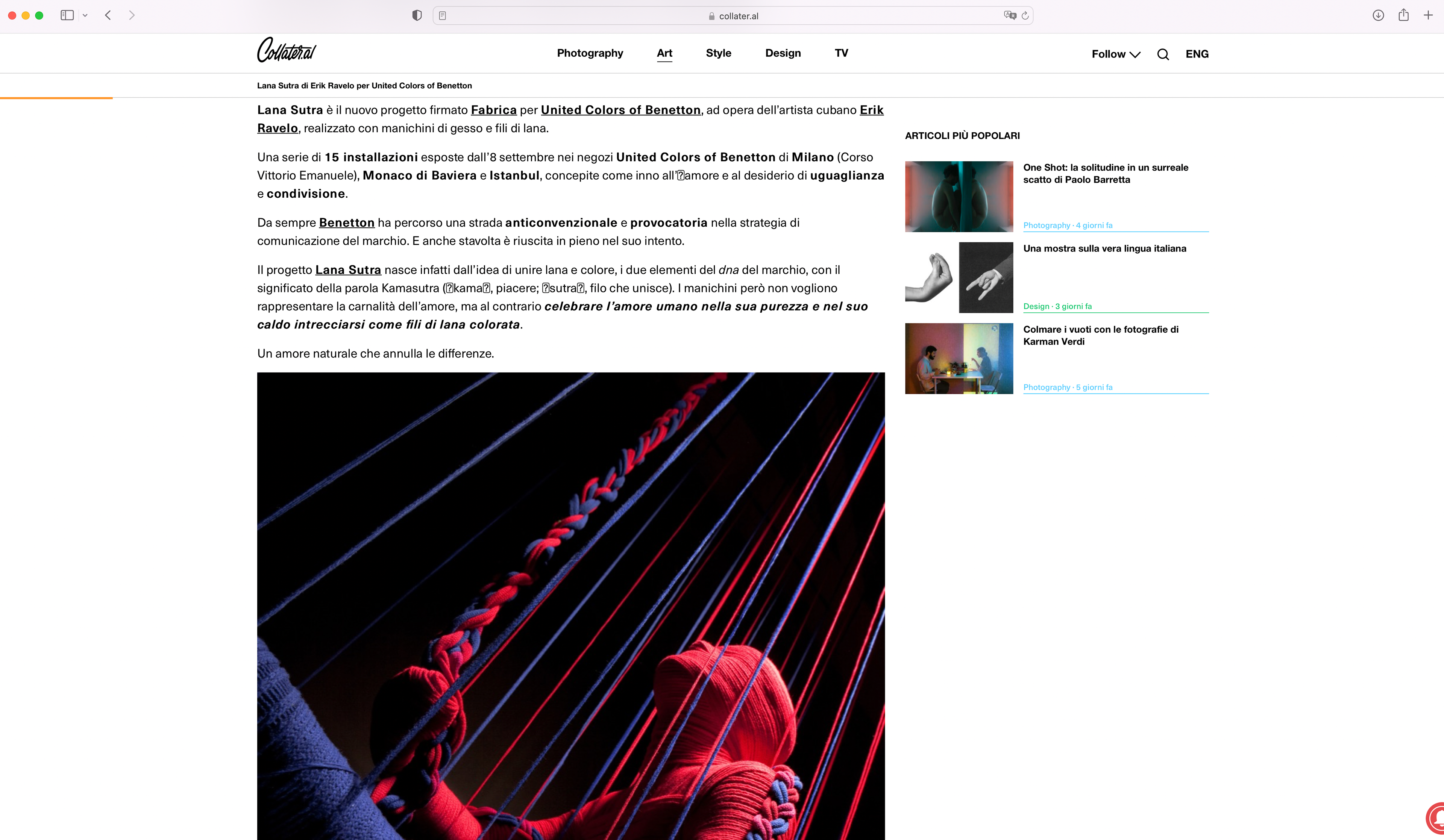1444x840 pixels.
Task: Read Una mostra sulla vera lingua italiana
Action: point(1104,248)
